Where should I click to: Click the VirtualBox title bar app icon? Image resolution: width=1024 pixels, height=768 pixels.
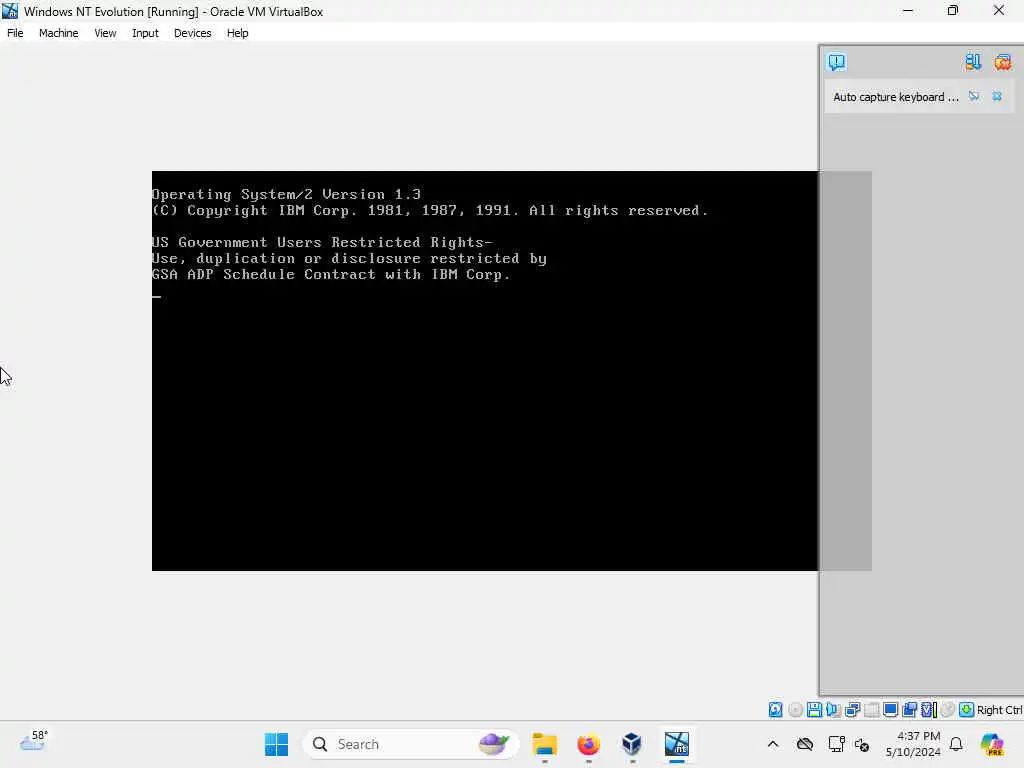tap(10, 11)
